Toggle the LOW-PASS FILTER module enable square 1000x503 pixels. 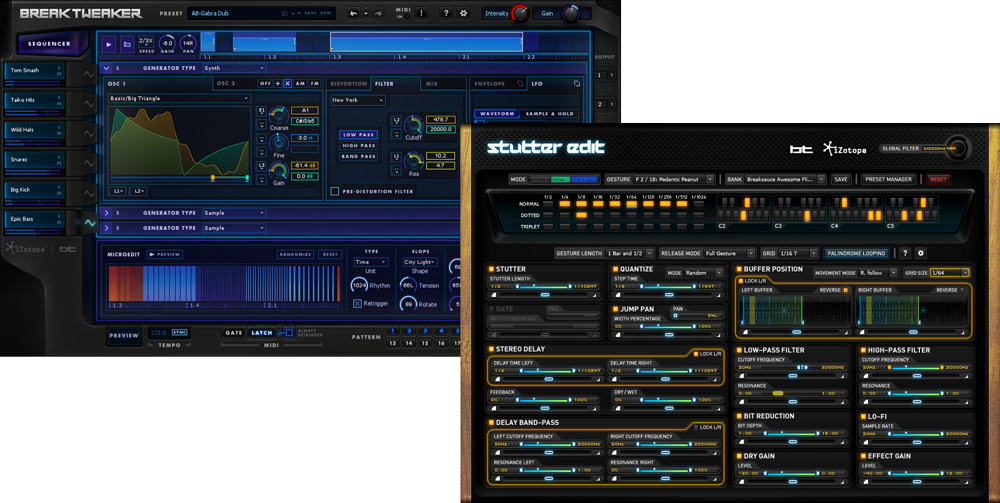point(739,350)
